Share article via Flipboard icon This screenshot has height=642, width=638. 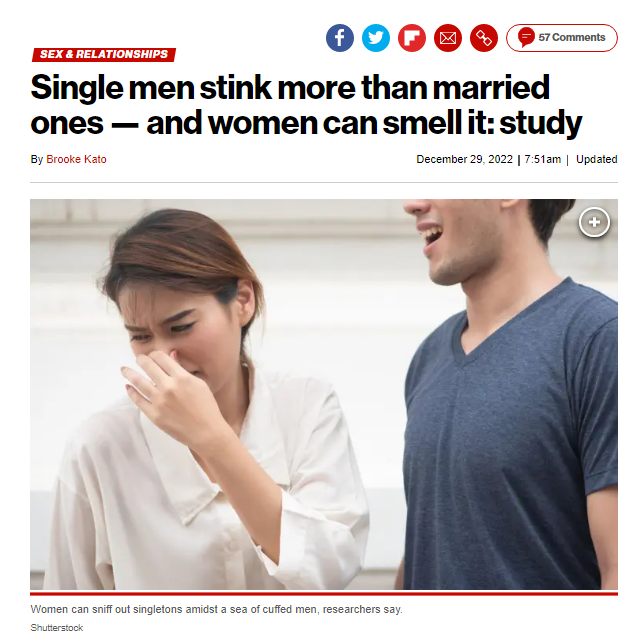tap(412, 38)
